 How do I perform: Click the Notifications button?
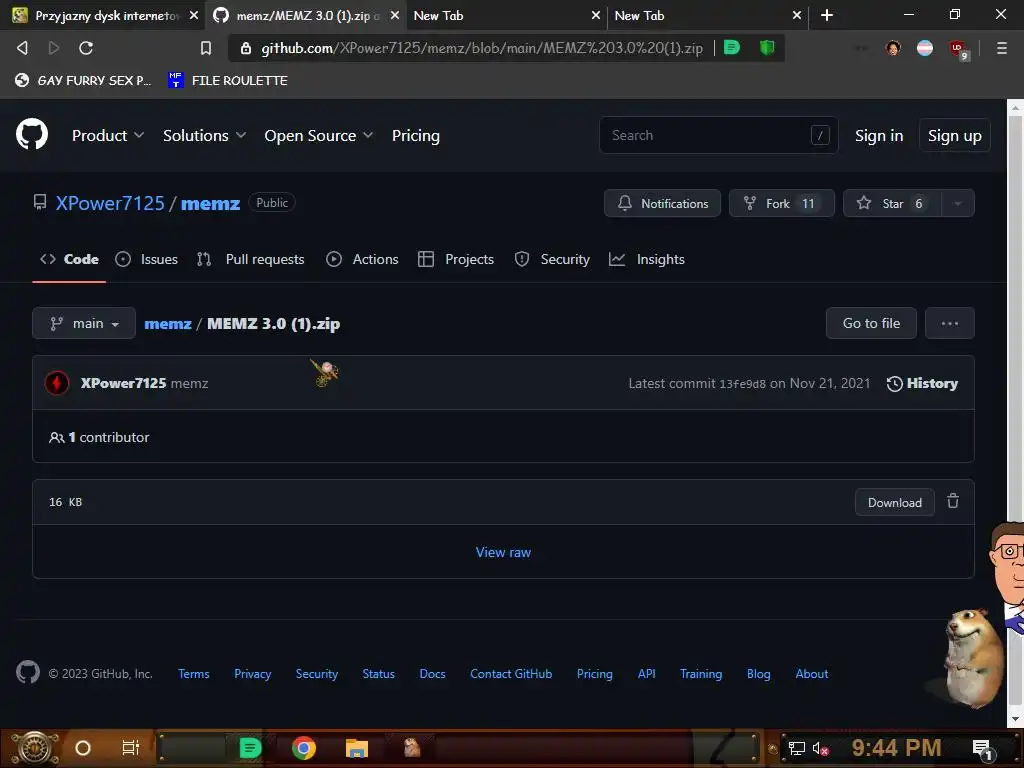[662, 203]
